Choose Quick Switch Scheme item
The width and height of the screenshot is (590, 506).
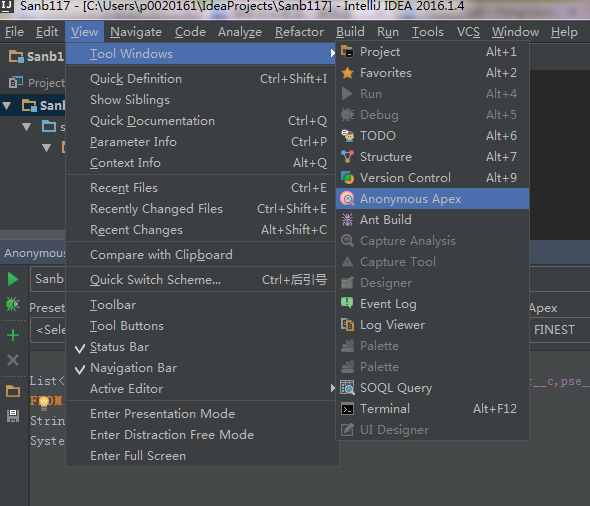[x=201, y=280]
